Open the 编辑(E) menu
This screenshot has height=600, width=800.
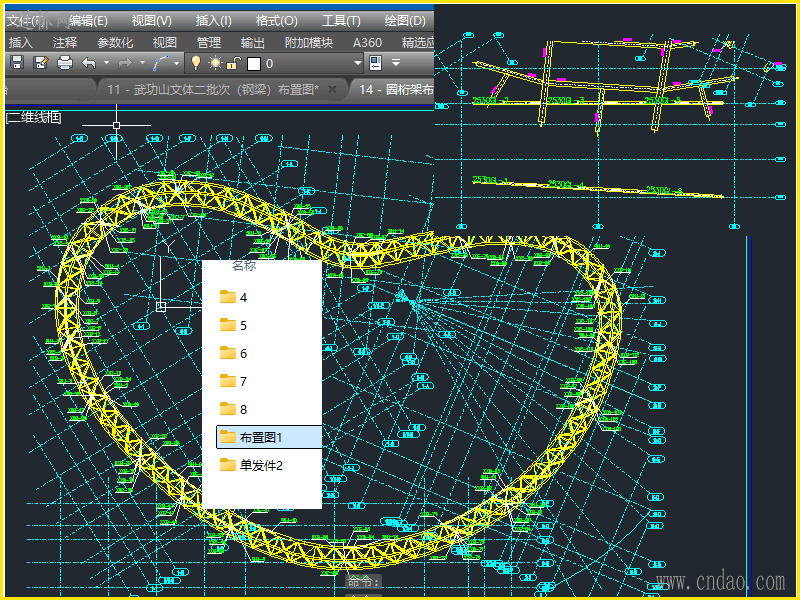coord(88,21)
